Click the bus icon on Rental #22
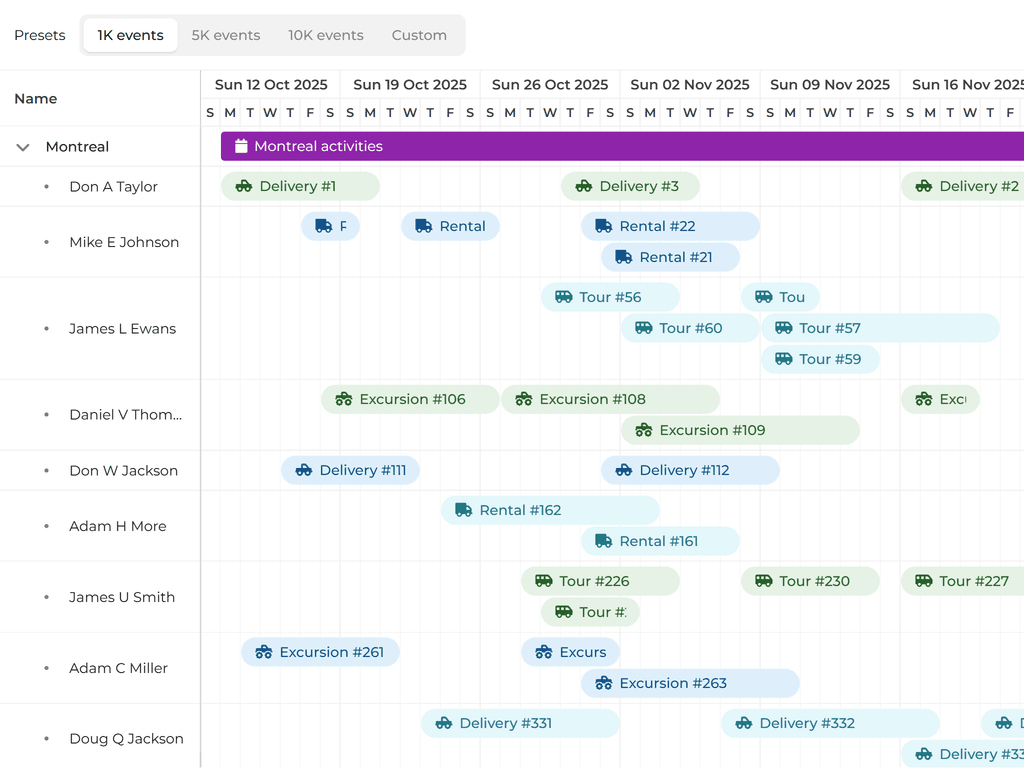The width and height of the screenshot is (1024, 768). (x=601, y=226)
